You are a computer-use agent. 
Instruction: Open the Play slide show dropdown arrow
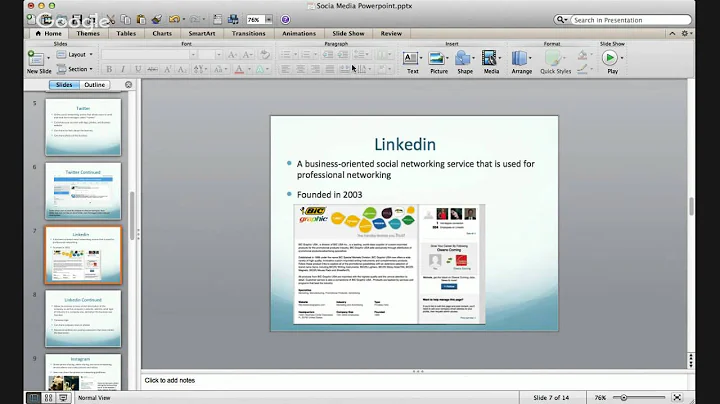[622, 58]
